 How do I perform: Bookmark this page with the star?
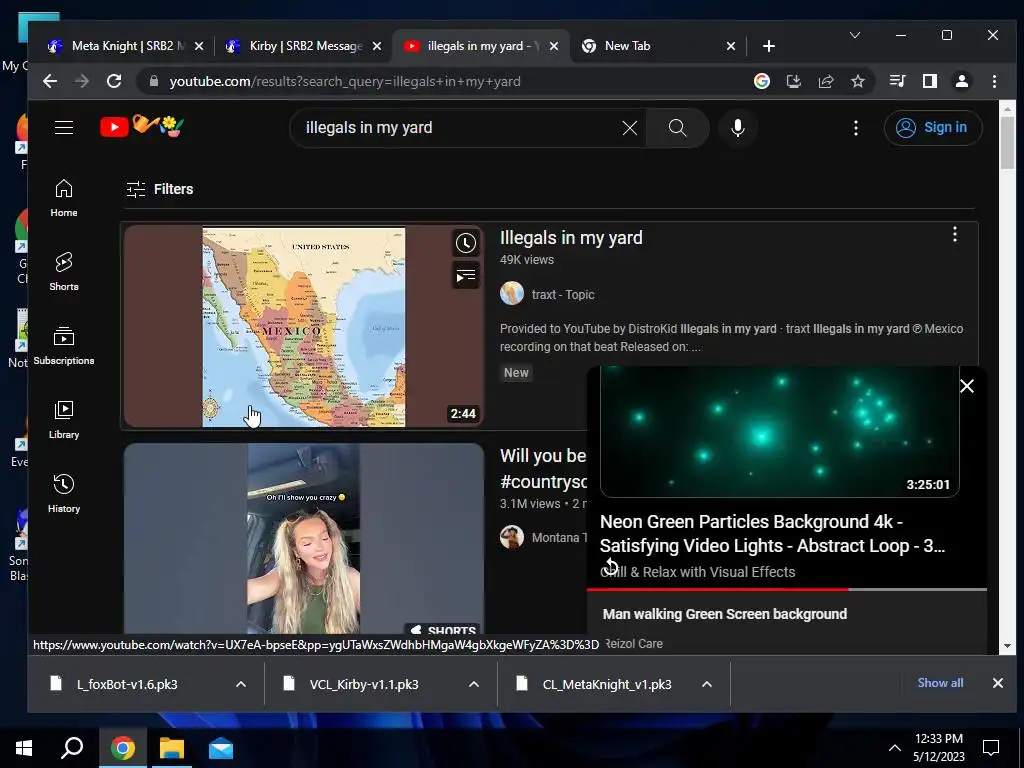point(857,81)
